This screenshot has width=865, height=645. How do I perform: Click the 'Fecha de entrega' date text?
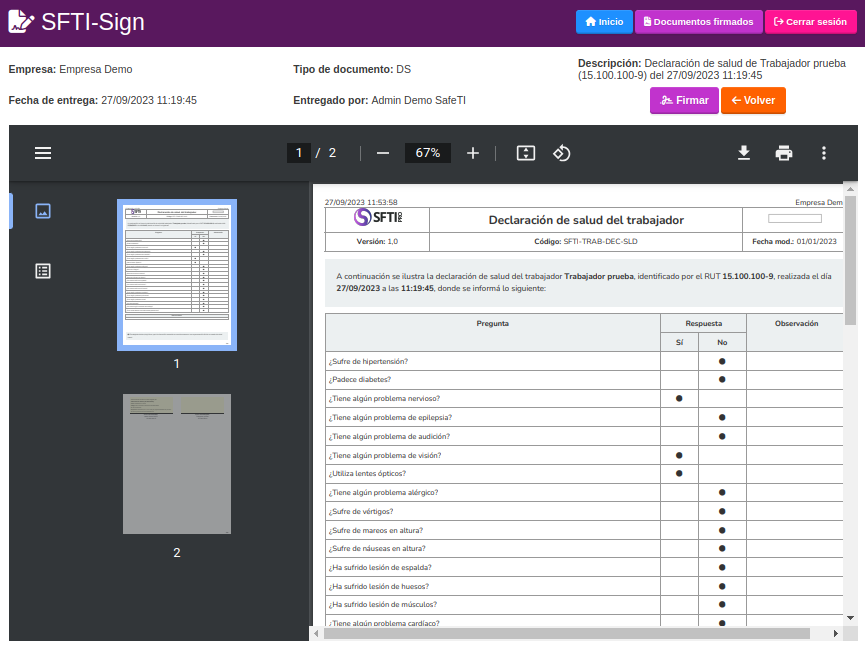(x=103, y=100)
